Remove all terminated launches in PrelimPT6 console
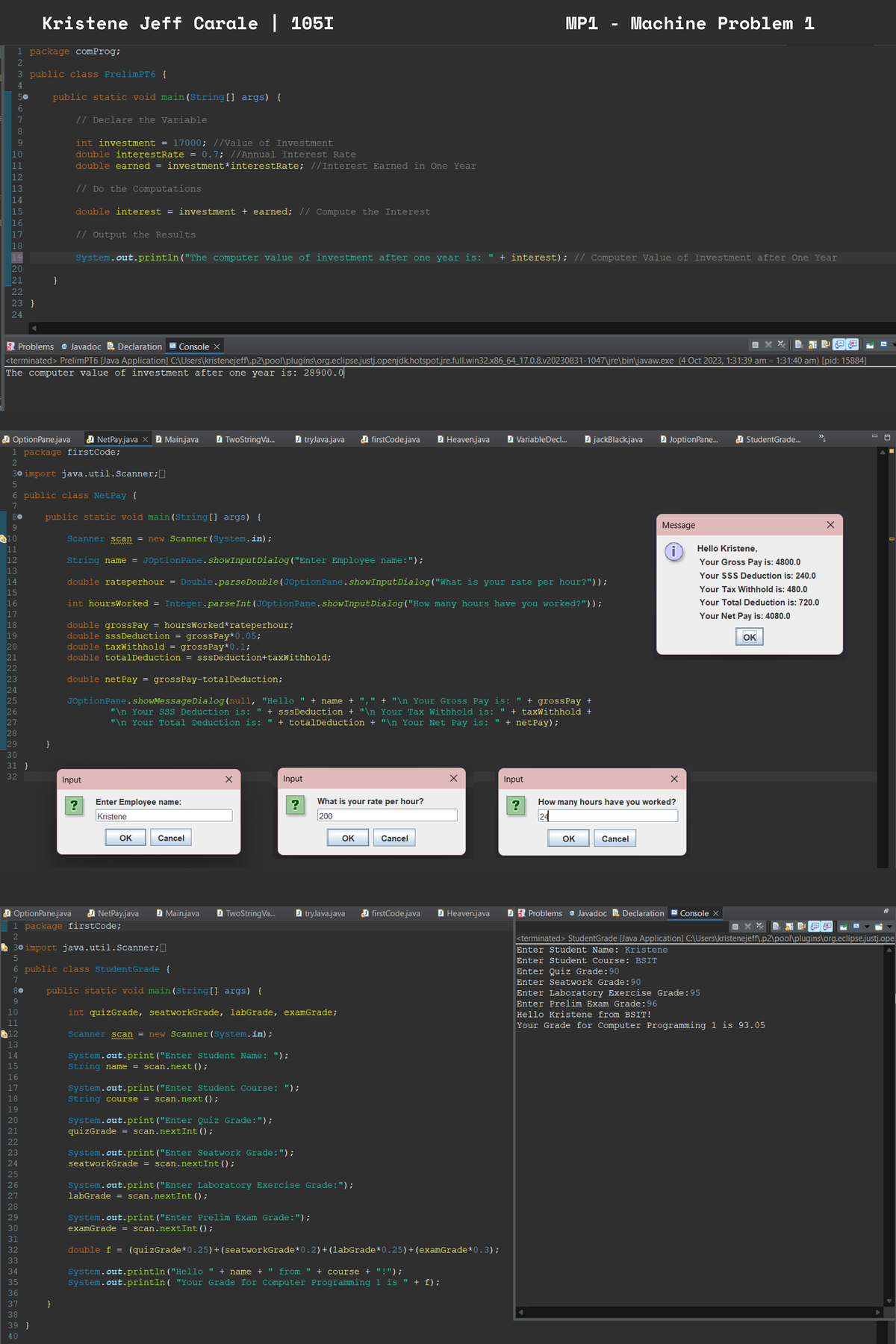896x1344 pixels. click(x=781, y=345)
